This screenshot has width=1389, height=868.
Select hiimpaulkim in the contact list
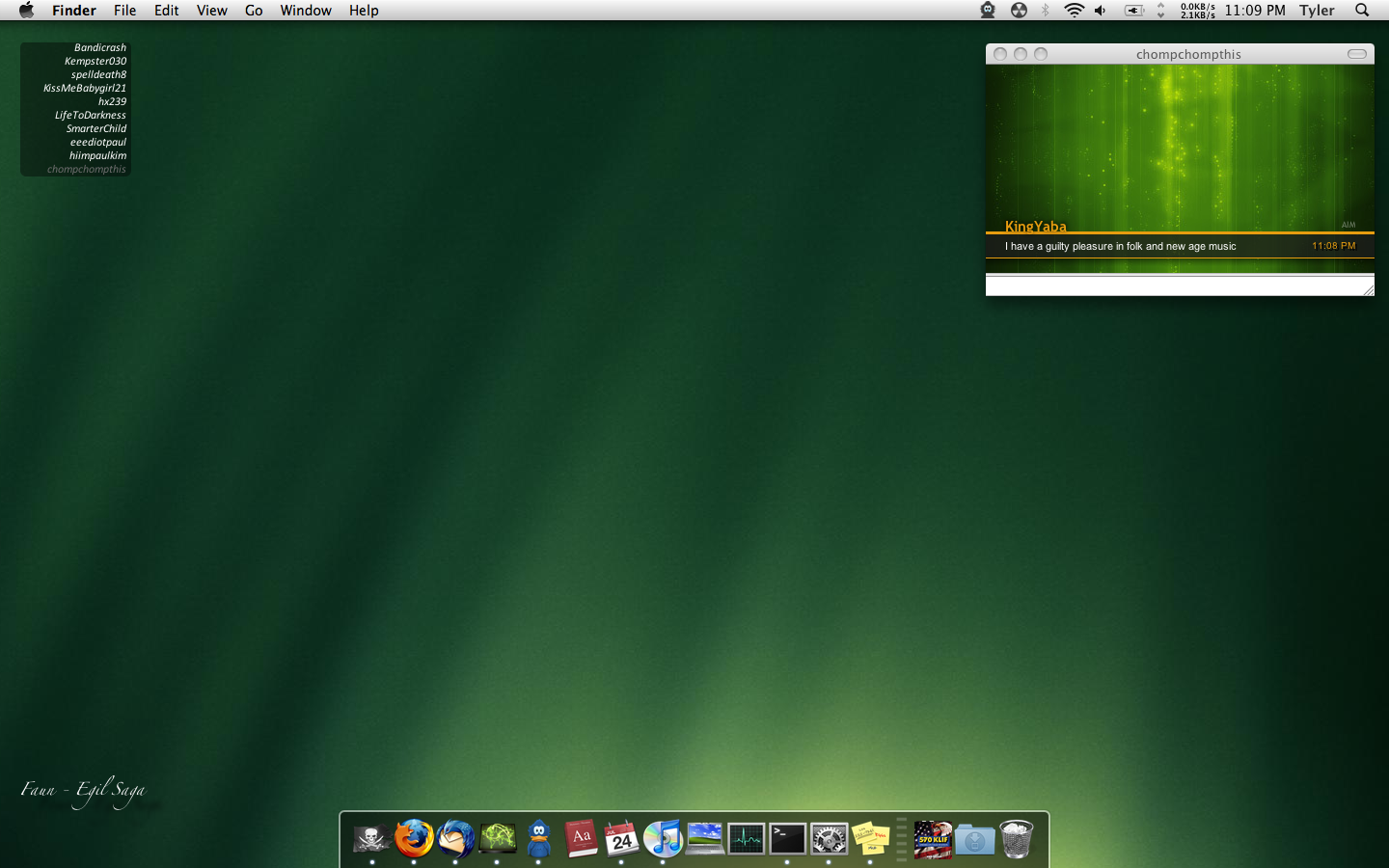click(97, 155)
